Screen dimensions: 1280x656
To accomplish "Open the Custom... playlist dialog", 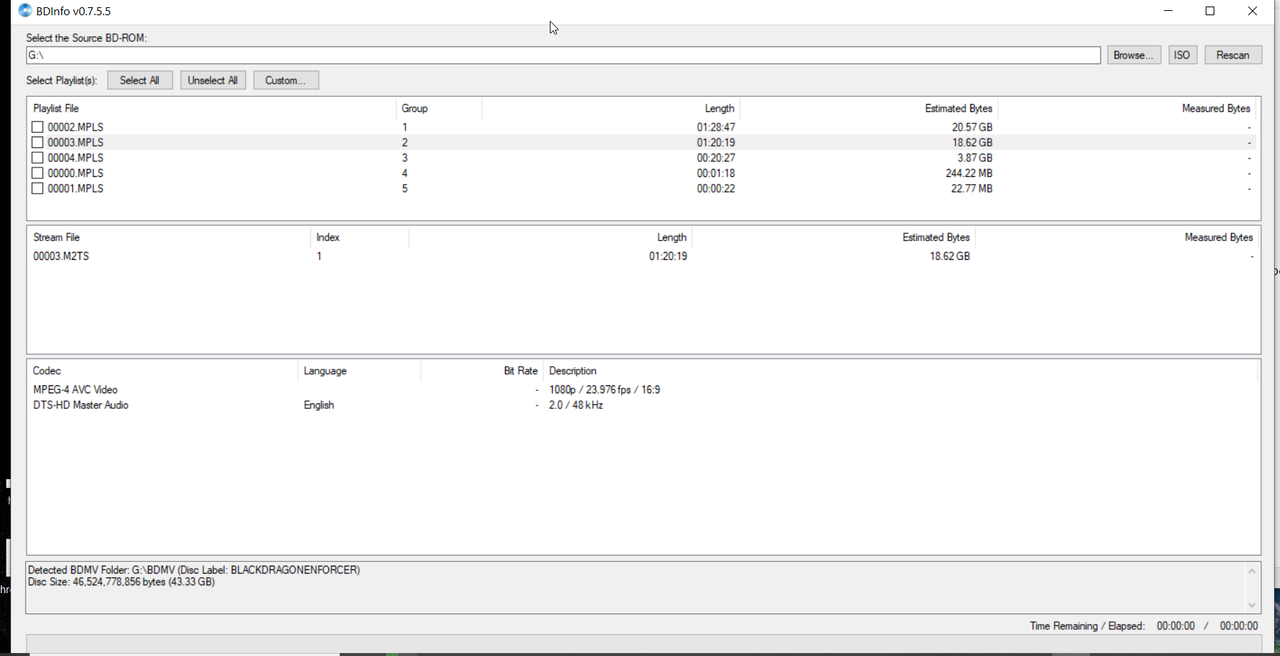I will 286,80.
